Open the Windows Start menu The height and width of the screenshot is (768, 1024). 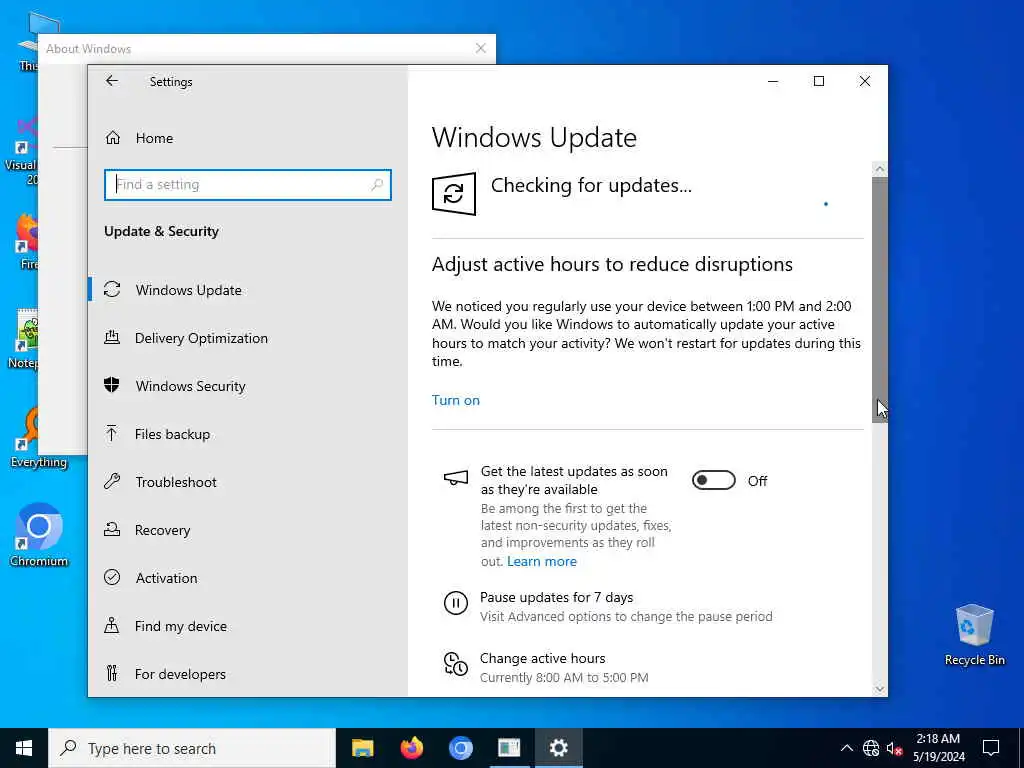pyautogui.click(x=24, y=748)
